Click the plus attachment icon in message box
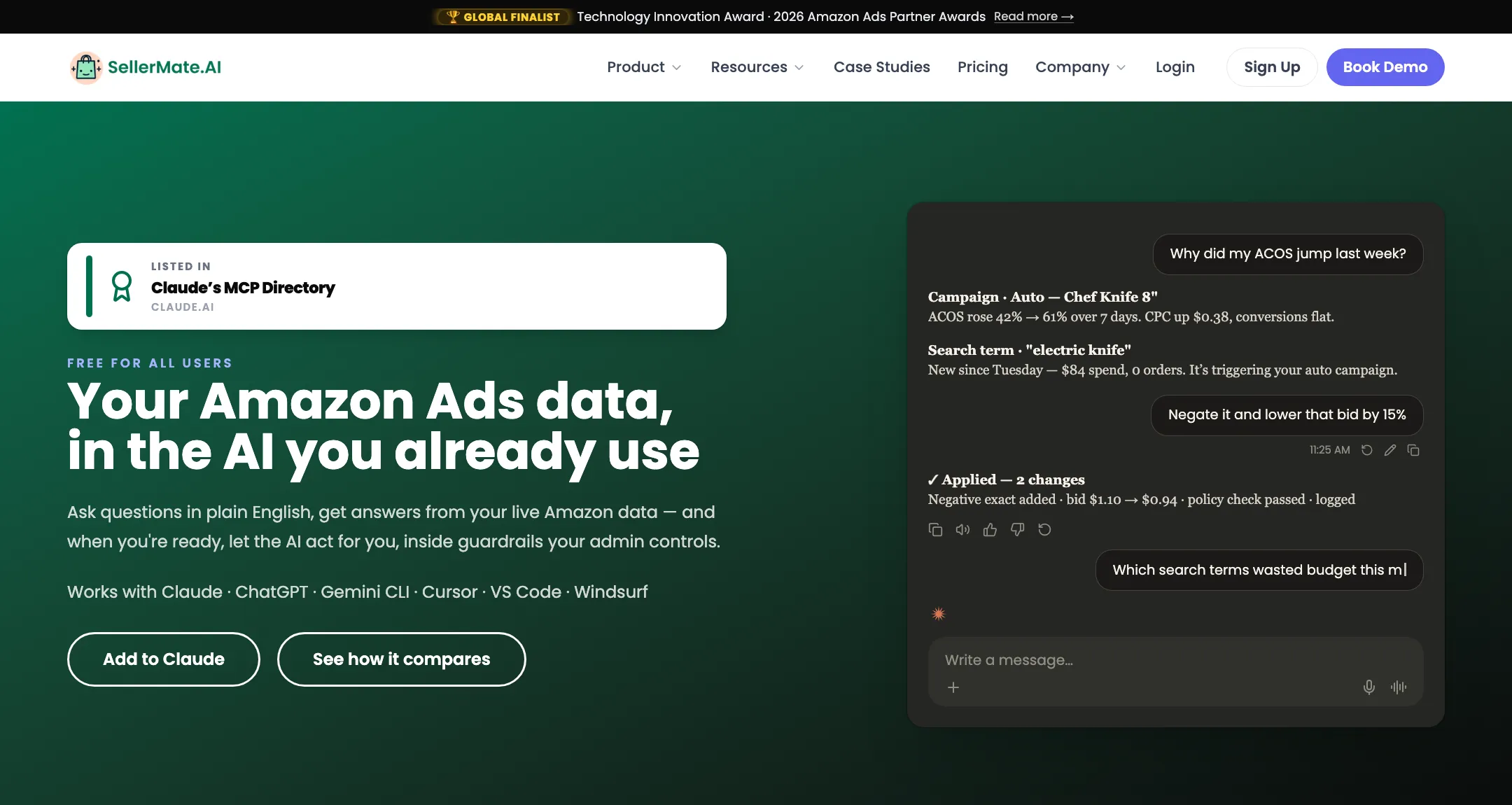This screenshot has height=805, width=1512. click(953, 687)
